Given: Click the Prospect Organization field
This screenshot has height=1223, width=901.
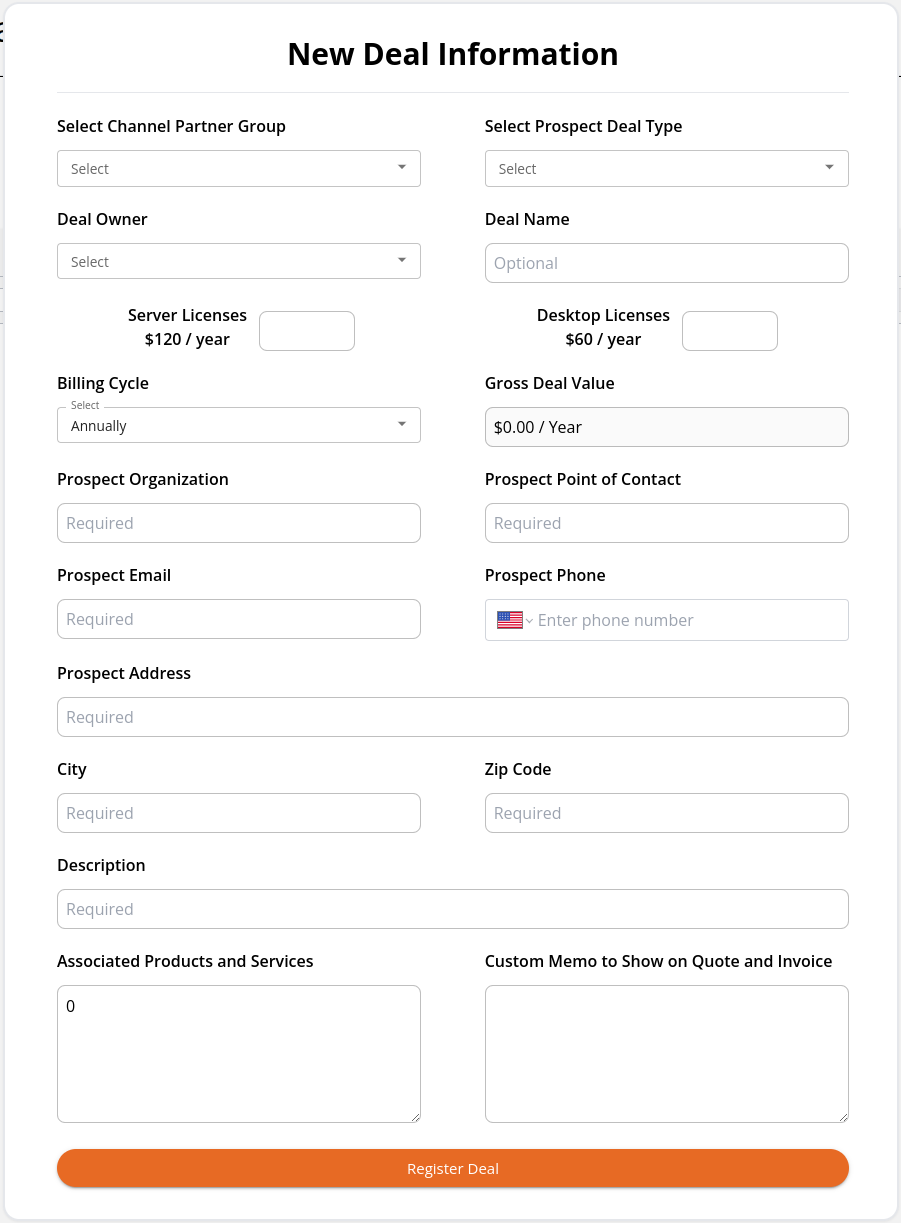Looking at the screenshot, I should pos(239,523).
